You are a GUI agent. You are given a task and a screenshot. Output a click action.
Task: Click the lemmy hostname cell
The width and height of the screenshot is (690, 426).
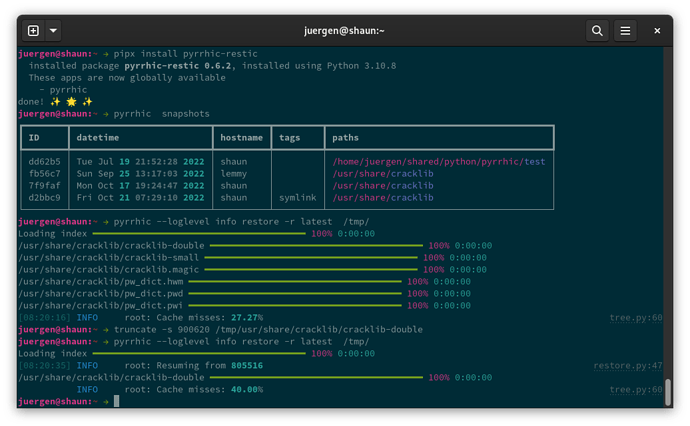(x=234, y=173)
